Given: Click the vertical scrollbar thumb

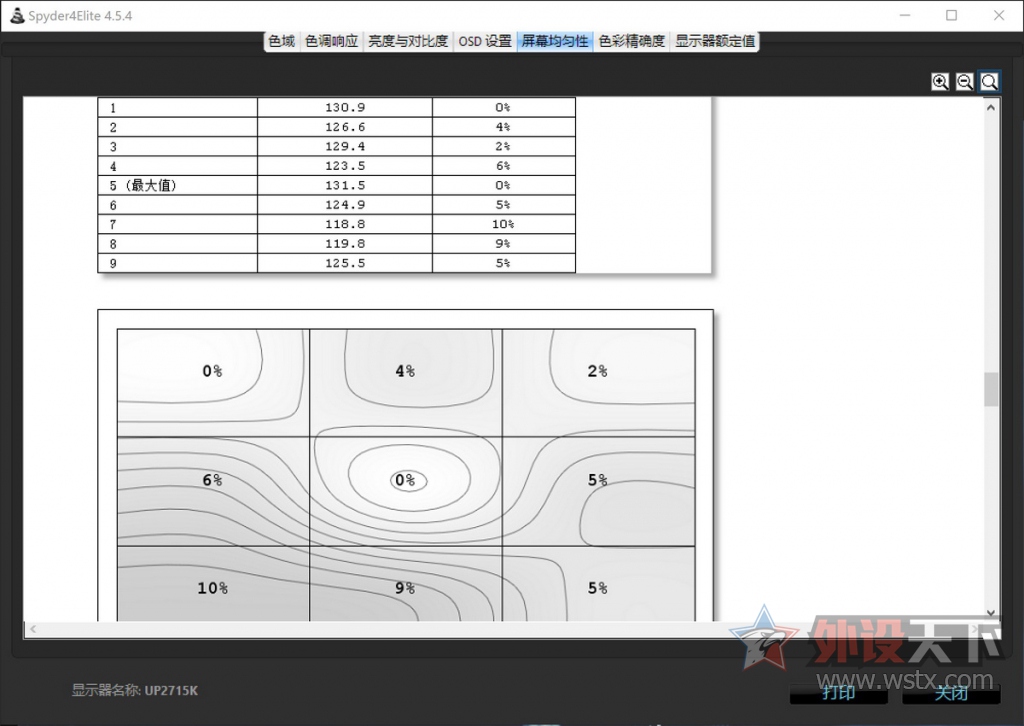Looking at the screenshot, I should pos(991,389).
